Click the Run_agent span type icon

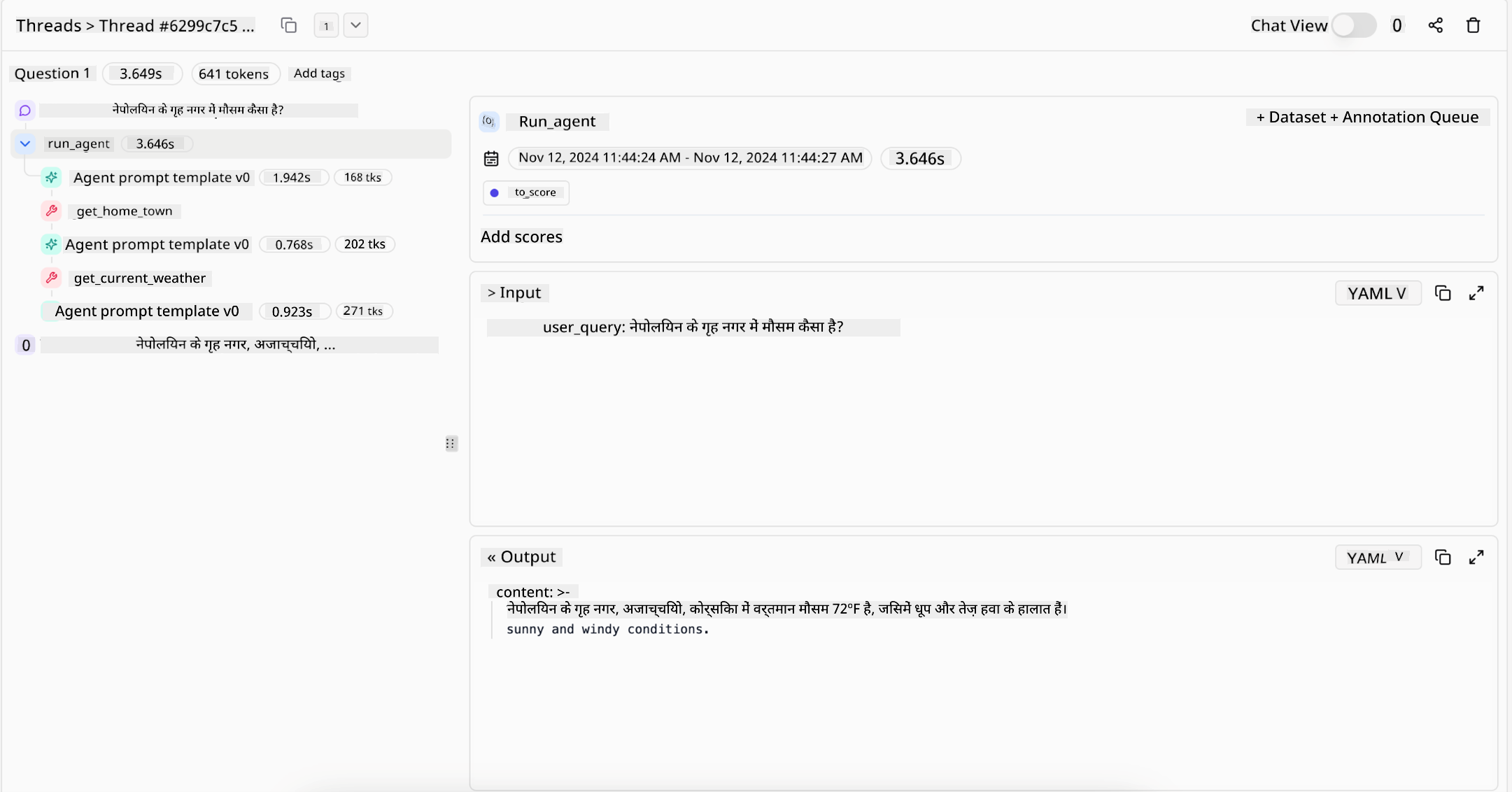(489, 121)
